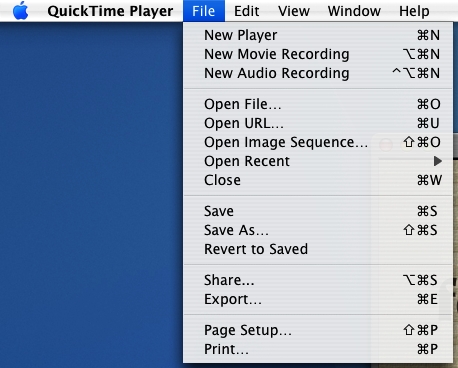Start a New Audio Recording

pos(318,73)
